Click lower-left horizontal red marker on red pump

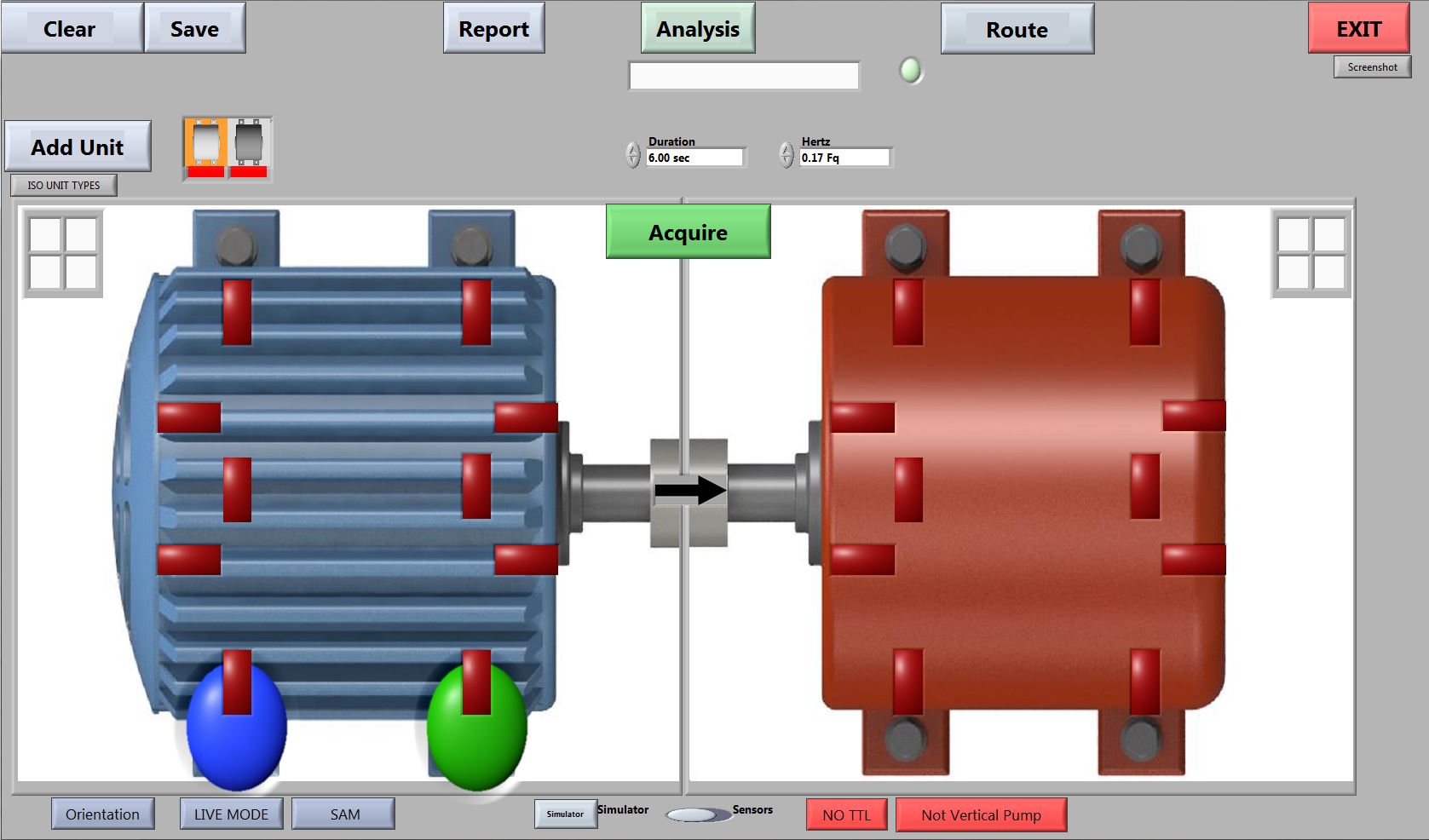863,560
